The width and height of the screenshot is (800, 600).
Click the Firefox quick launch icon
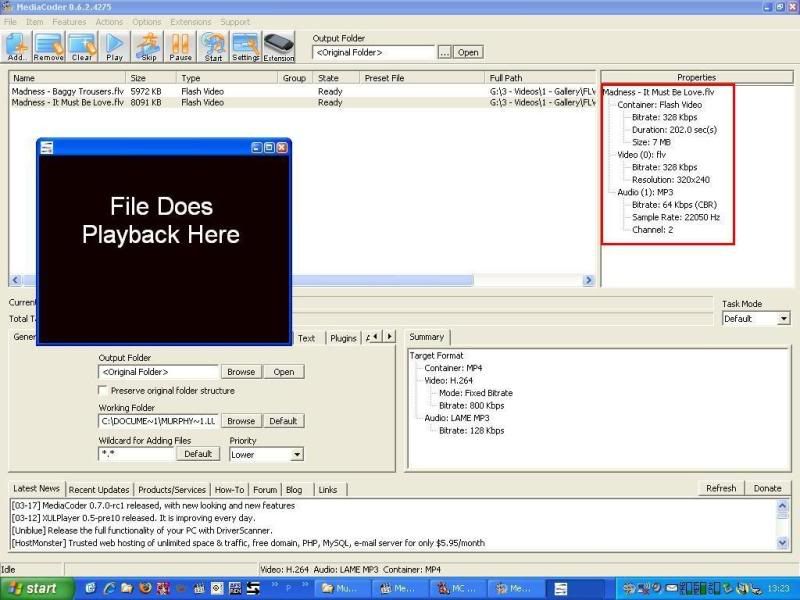[145, 588]
